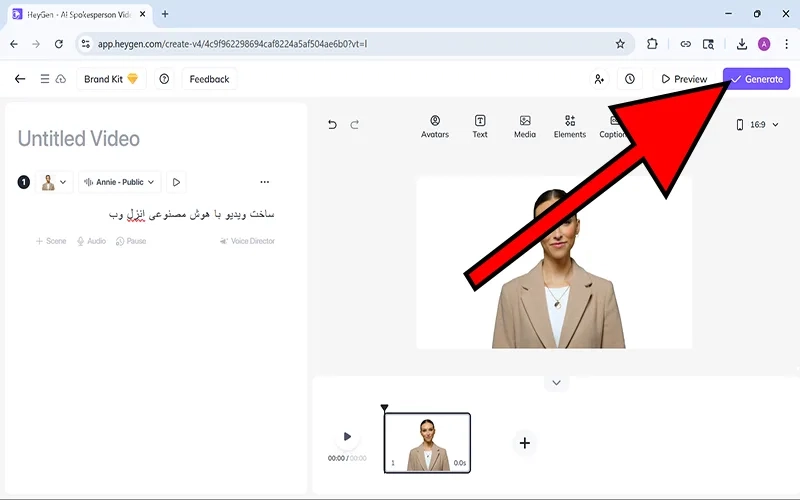Select the Text tool
This screenshot has width=800, height=500.
480,127
